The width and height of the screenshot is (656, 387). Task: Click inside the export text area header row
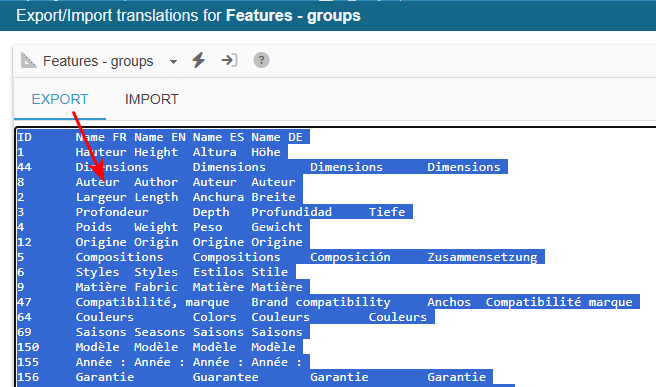pyautogui.click(x=163, y=137)
